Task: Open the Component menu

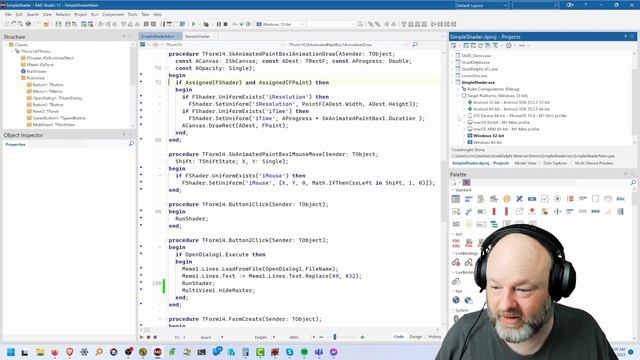Action: coord(113,14)
